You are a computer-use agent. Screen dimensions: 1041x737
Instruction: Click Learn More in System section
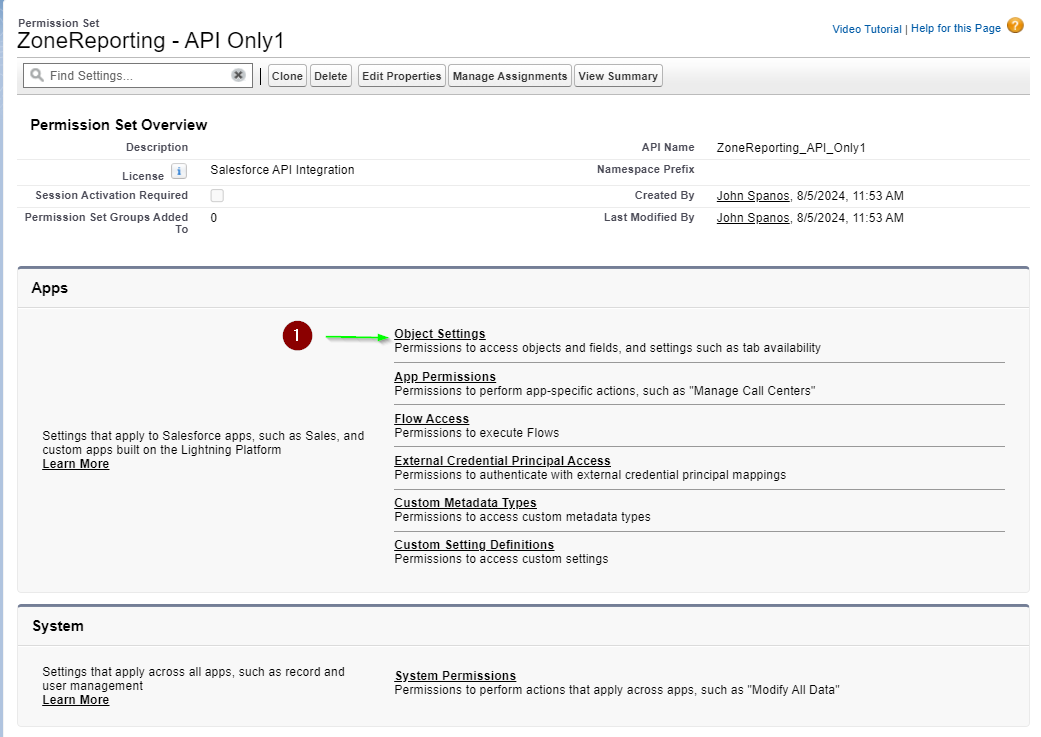coord(76,700)
